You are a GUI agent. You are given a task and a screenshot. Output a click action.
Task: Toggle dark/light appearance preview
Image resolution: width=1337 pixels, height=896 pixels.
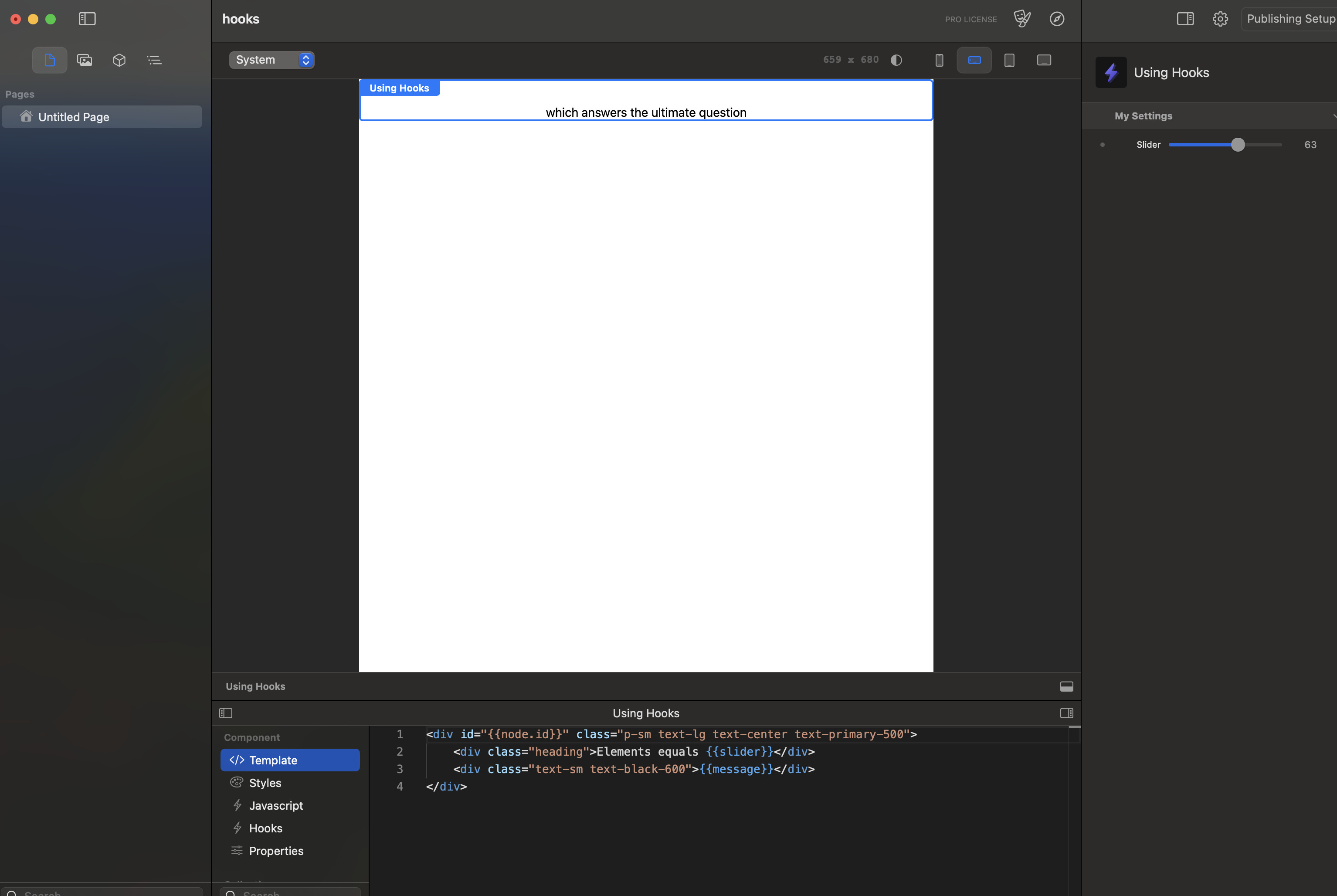click(896, 60)
